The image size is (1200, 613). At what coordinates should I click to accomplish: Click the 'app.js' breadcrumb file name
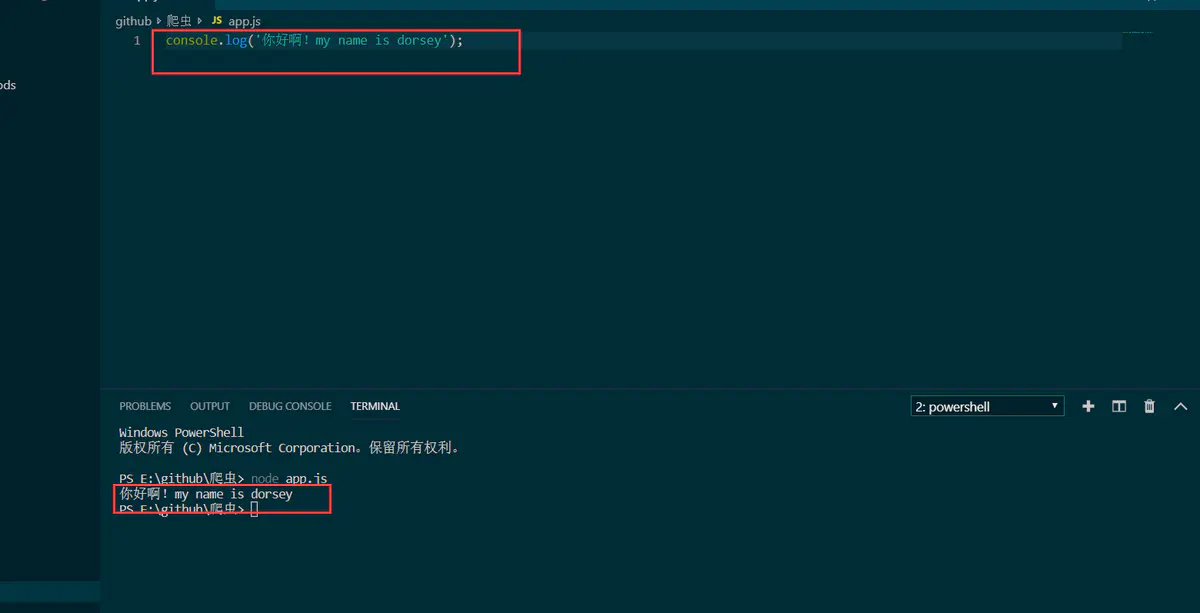[245, 21]
